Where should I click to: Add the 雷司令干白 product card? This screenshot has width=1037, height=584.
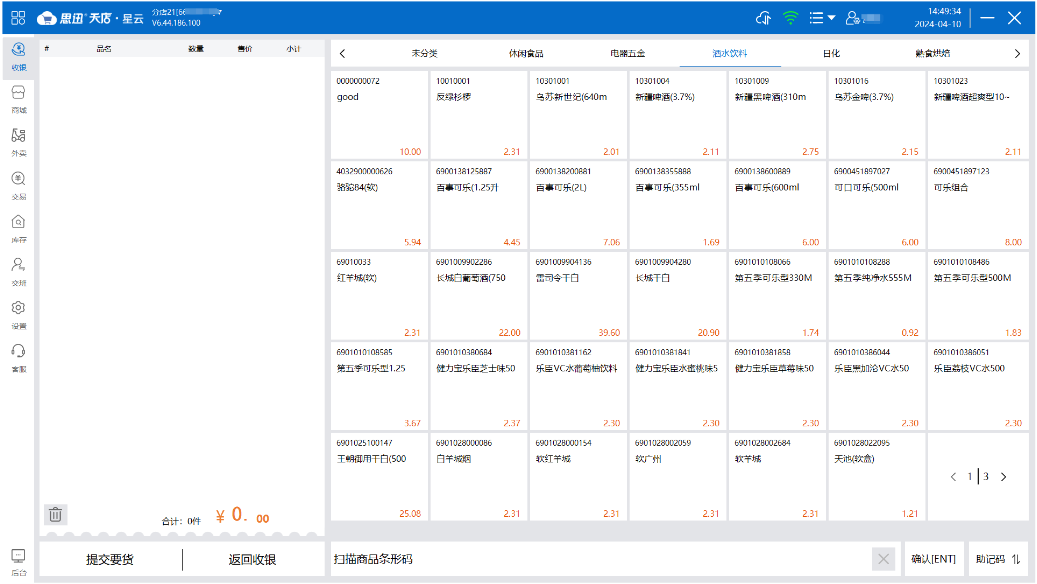click(578, 296)
